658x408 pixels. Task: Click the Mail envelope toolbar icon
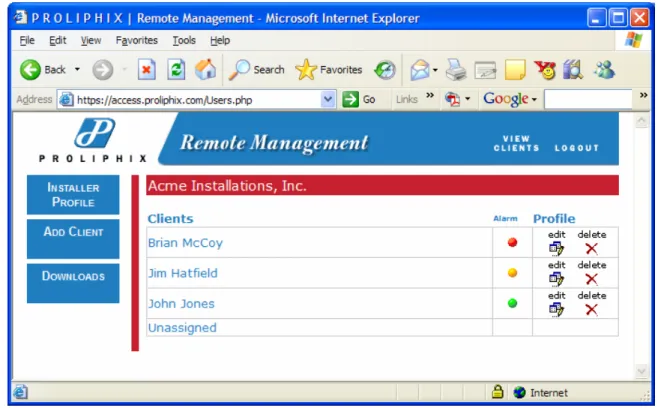pos(420,70)
